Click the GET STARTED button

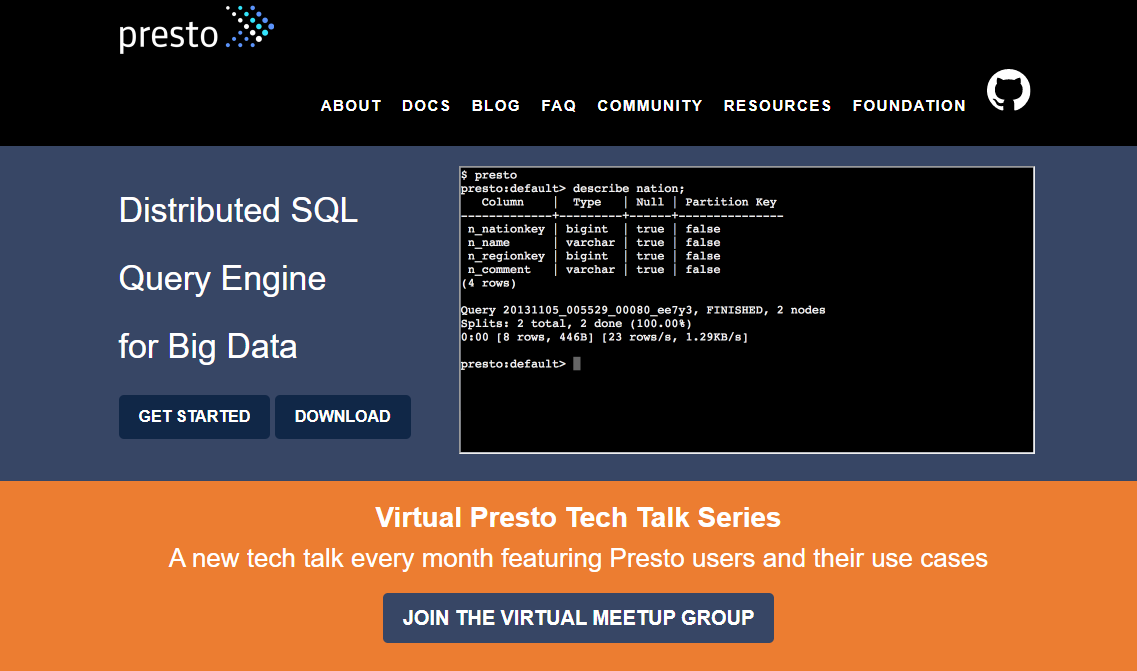[194, 416]
